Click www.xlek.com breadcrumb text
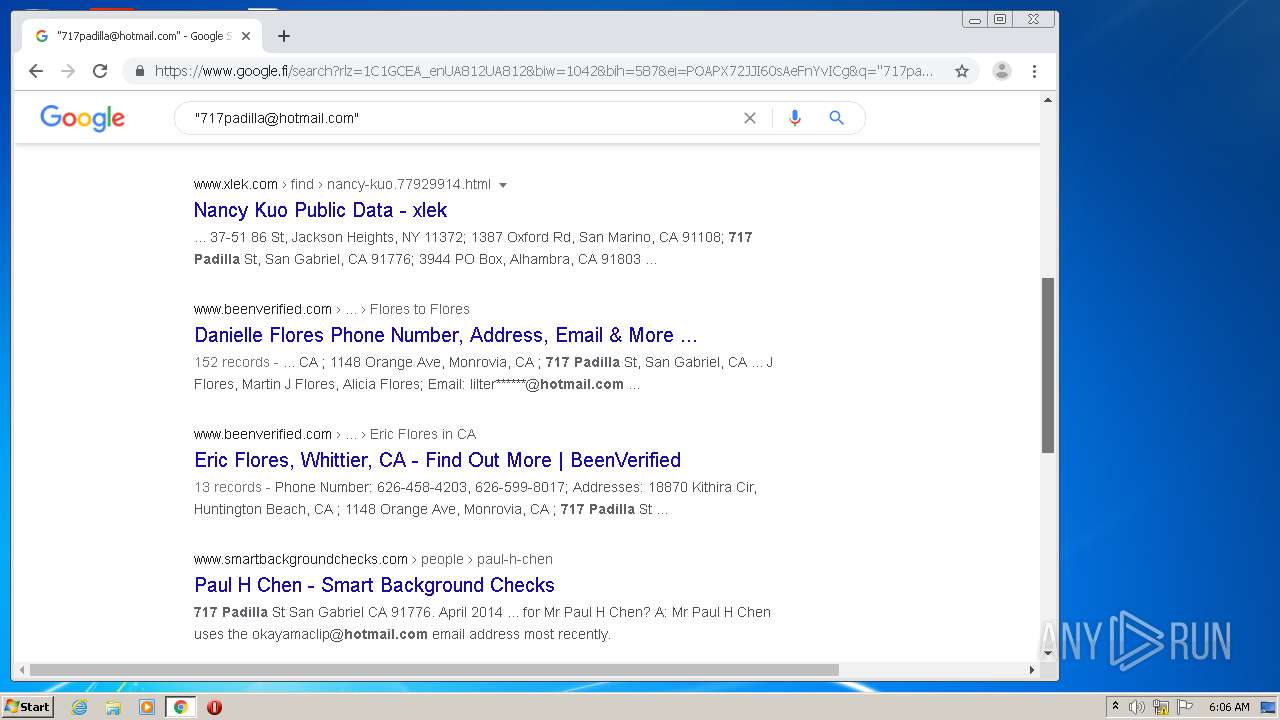Screen dimensions: 1280x720 tap(236, 184)
